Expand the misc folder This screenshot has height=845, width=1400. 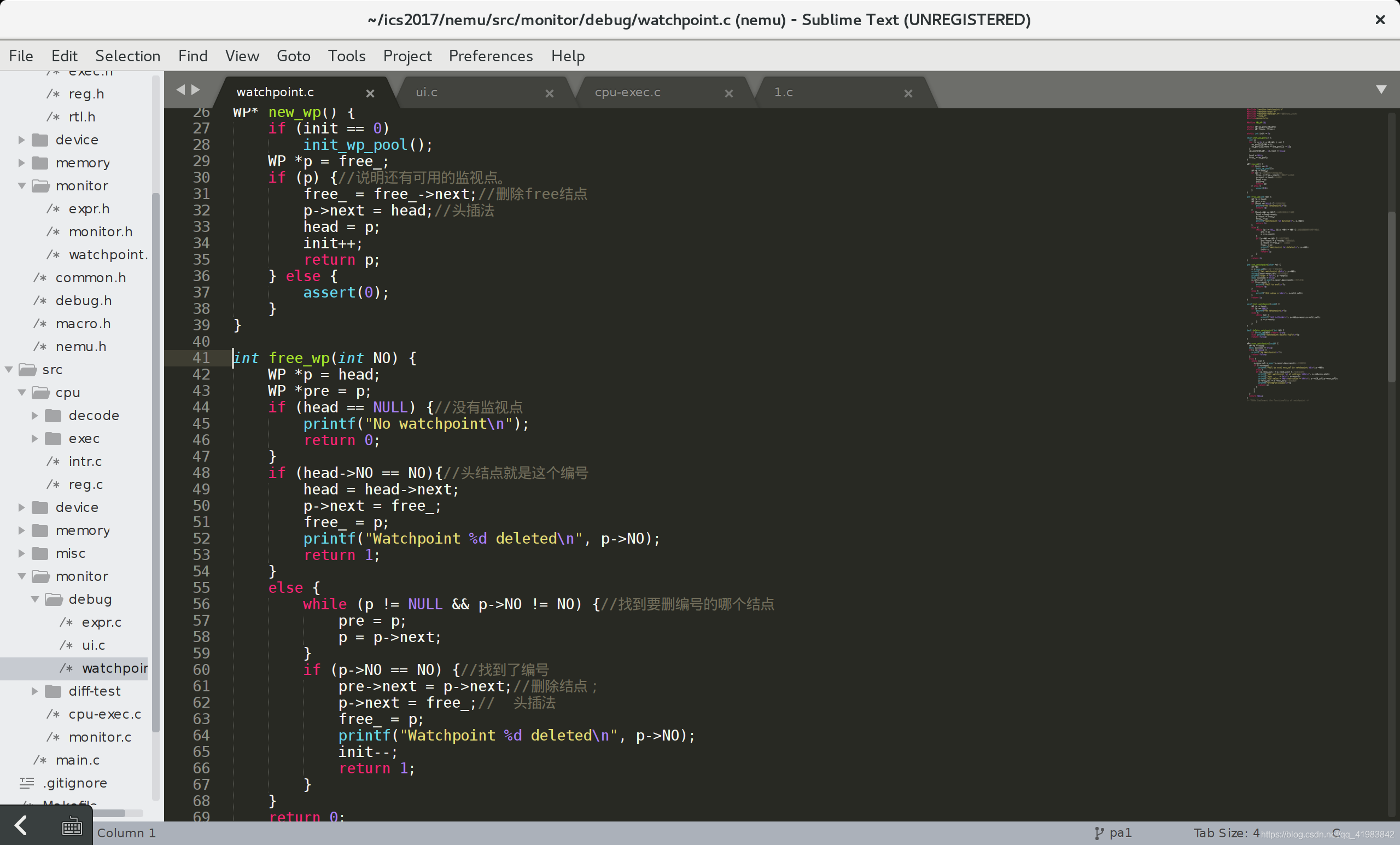point(21,553)
